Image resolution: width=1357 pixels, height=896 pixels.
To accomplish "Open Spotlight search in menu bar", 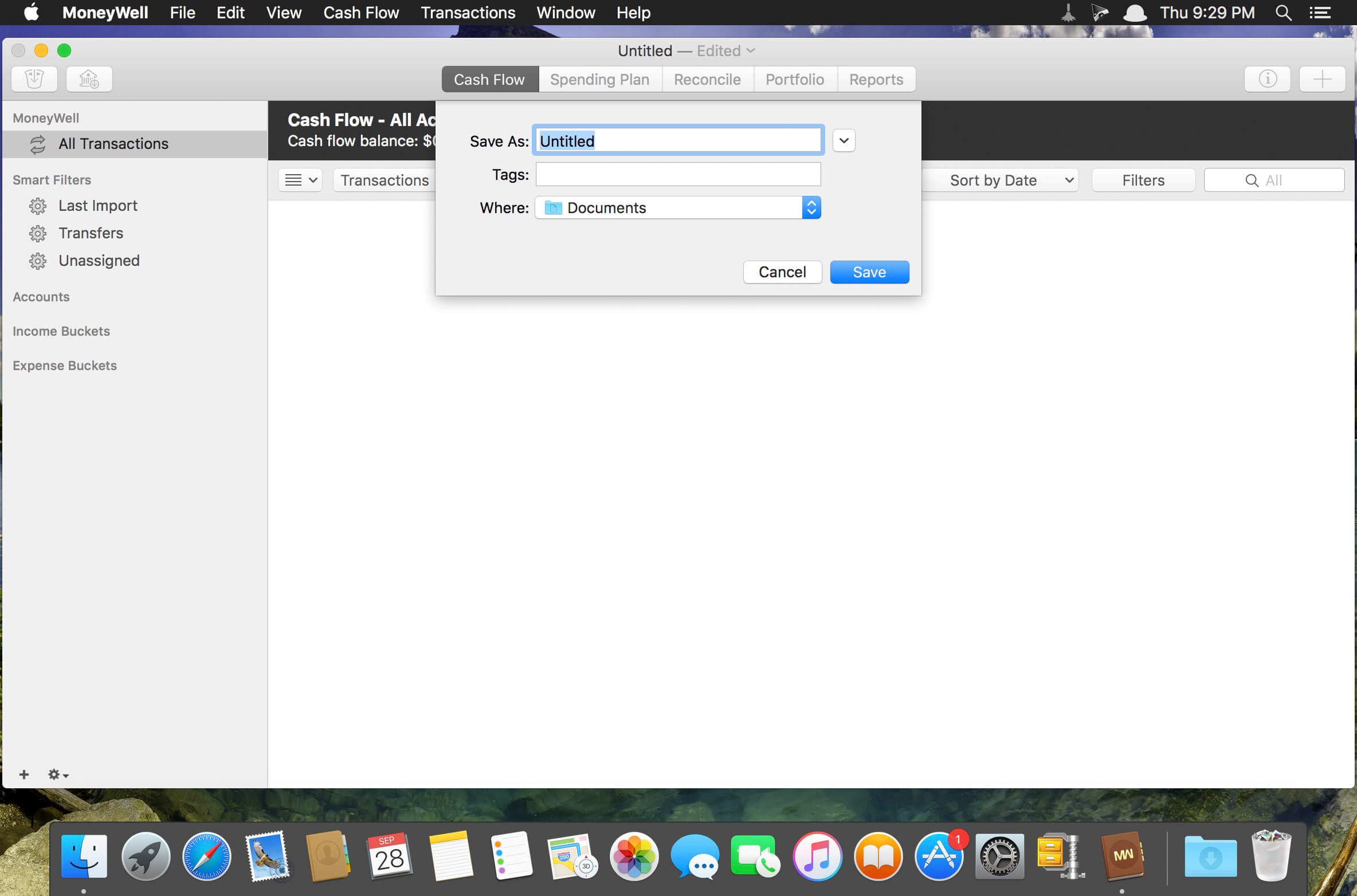I will (1284, 13).
